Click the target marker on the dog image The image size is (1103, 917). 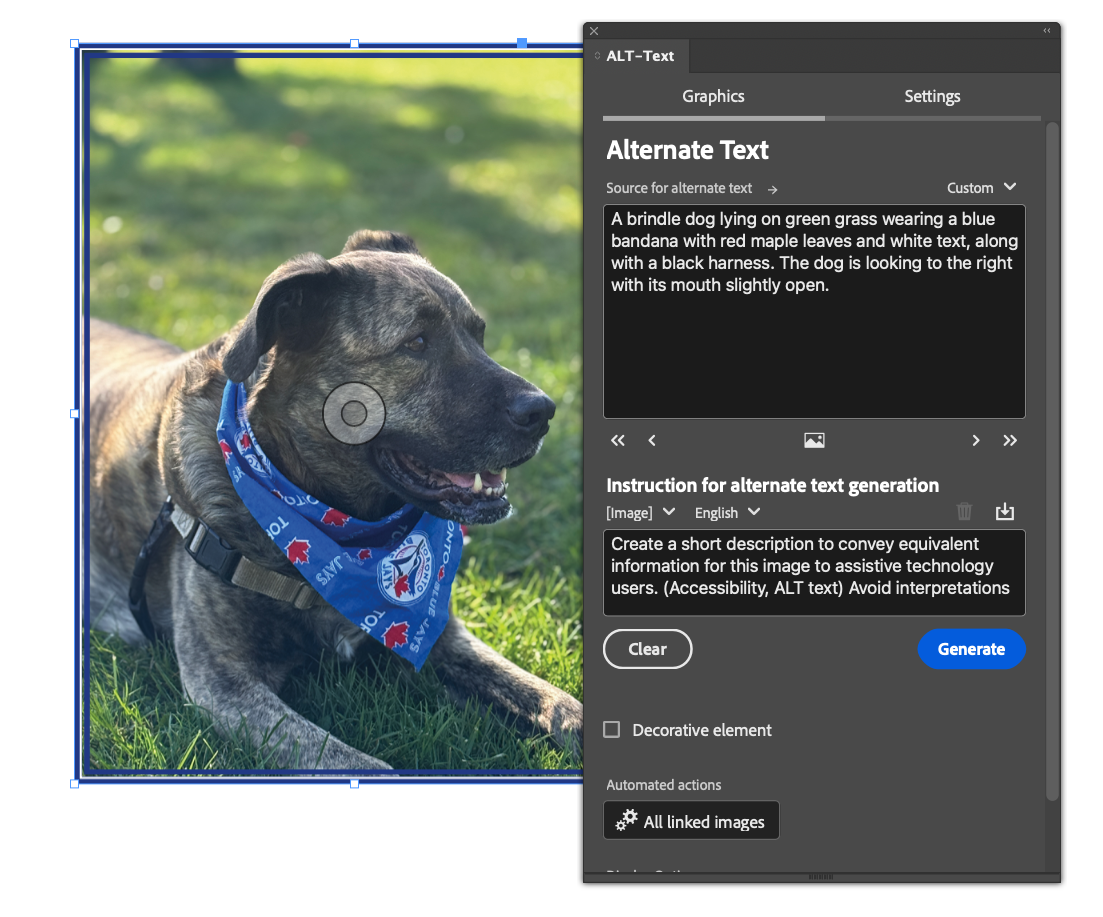point(356,412)
